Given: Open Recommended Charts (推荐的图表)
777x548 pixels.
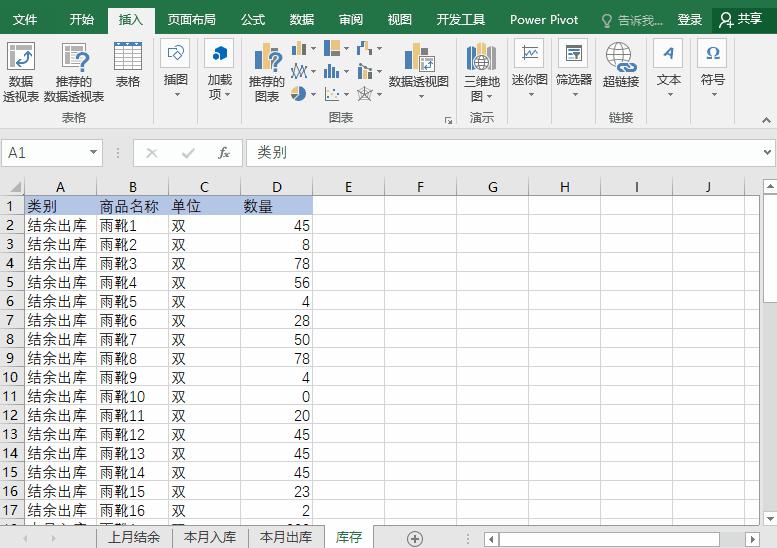Looking at the screenshot, I should [267, 72].
